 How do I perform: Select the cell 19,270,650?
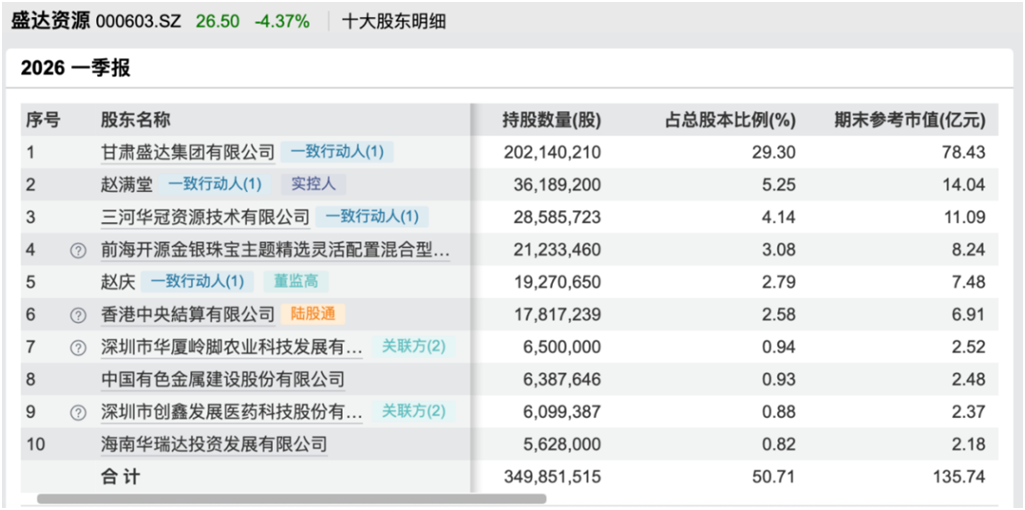[x=558, y=282]
